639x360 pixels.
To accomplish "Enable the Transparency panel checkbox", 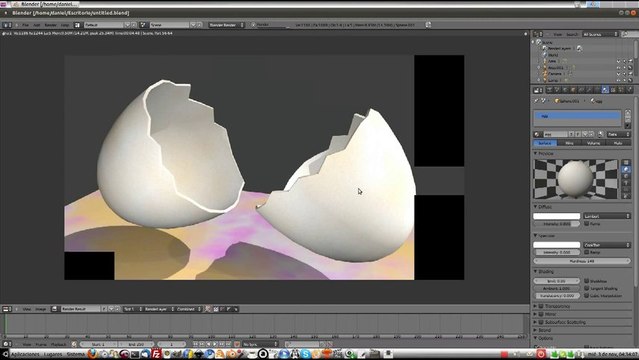I will click(541, 306).
